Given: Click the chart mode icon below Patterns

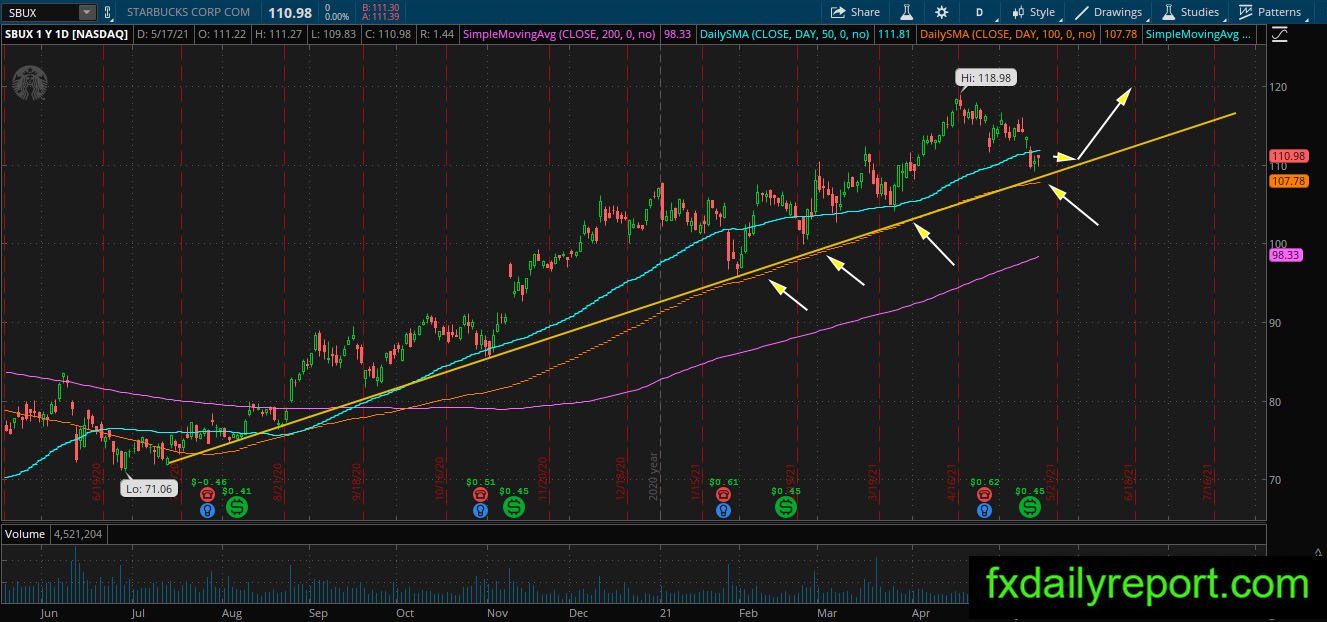Looking at the screenshot, I should pyautogui.click(x=1279, y=35).
